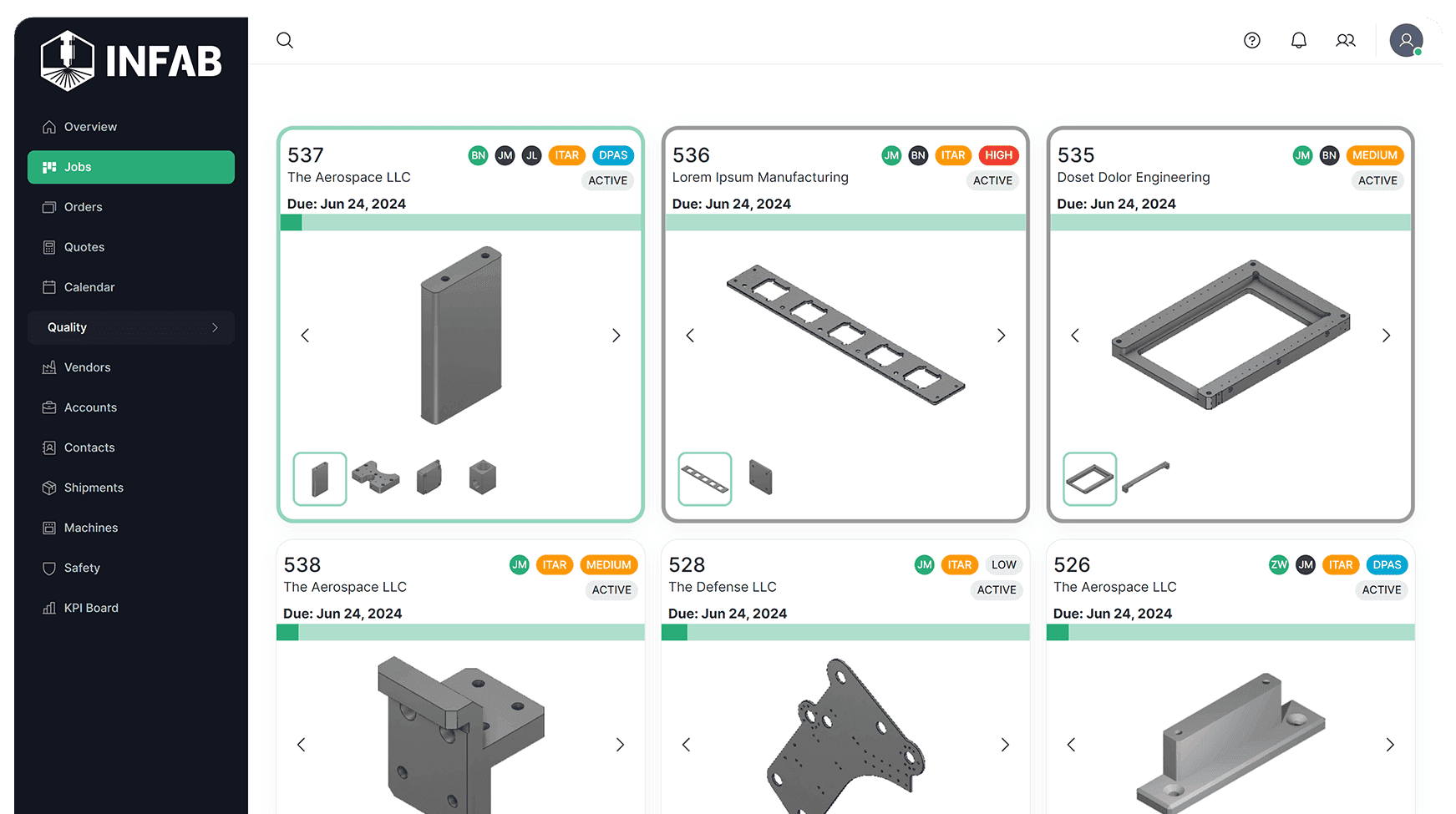This screenshot has width=1456, height=814.
Task: Open job number 538
Action: (x=302, y=565)
